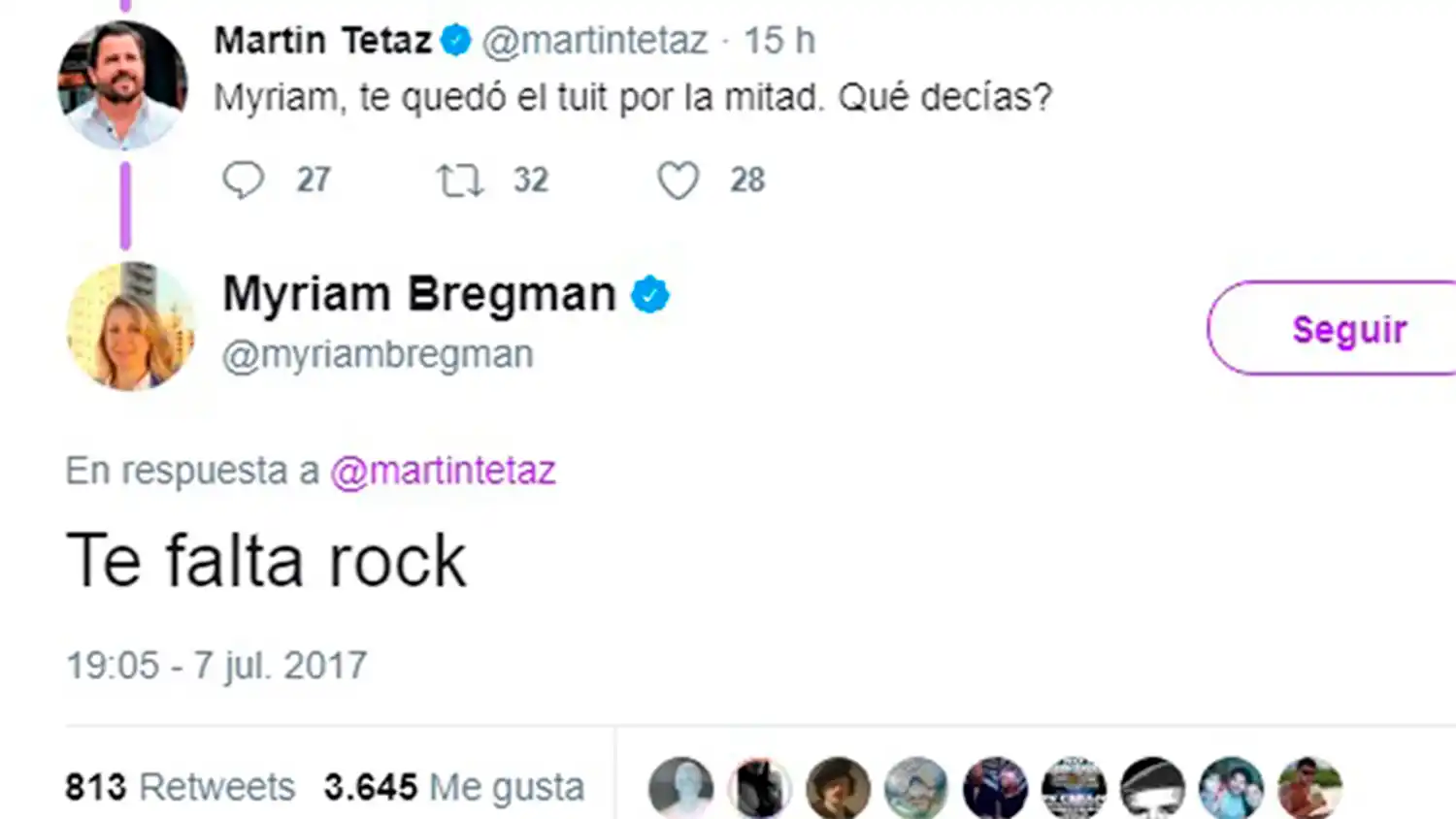Open the reply icon on Martin Tetaz's tweet
The height and width of the screenshot is (819, 1456).
pyautogui.click(x=246, y=180)
